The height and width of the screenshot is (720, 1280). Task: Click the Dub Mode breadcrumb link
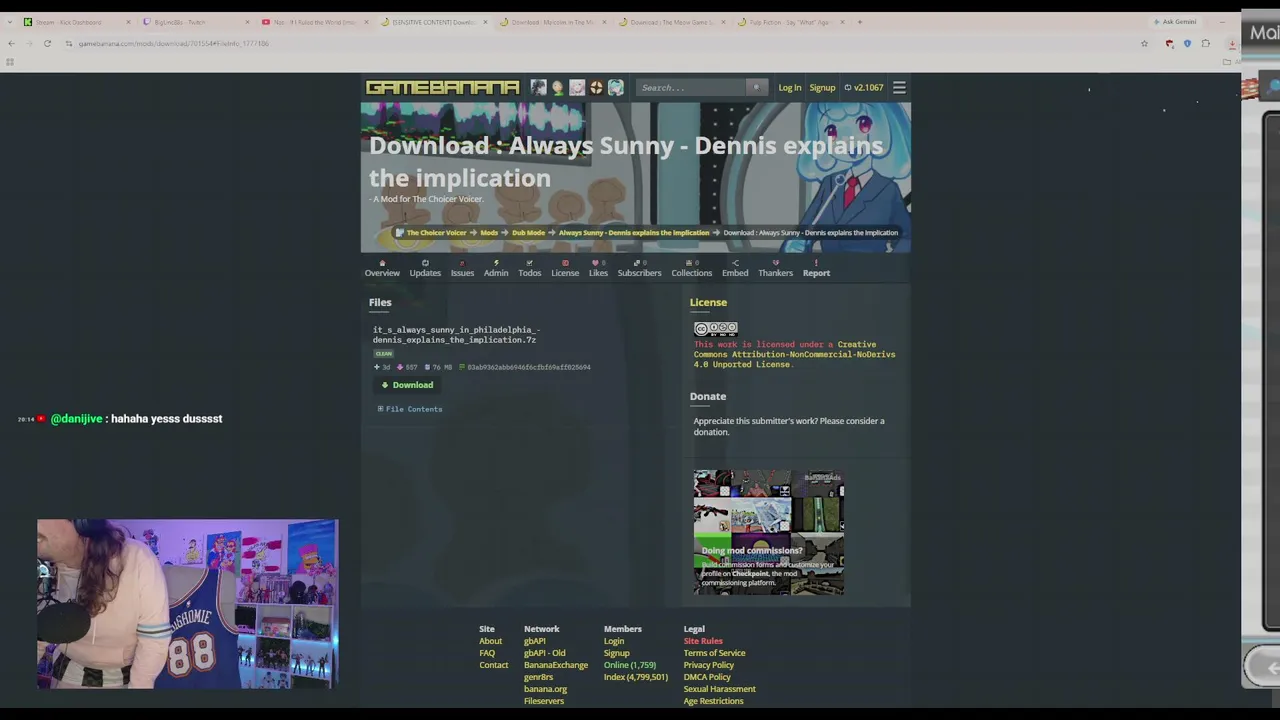click(528, 233)
